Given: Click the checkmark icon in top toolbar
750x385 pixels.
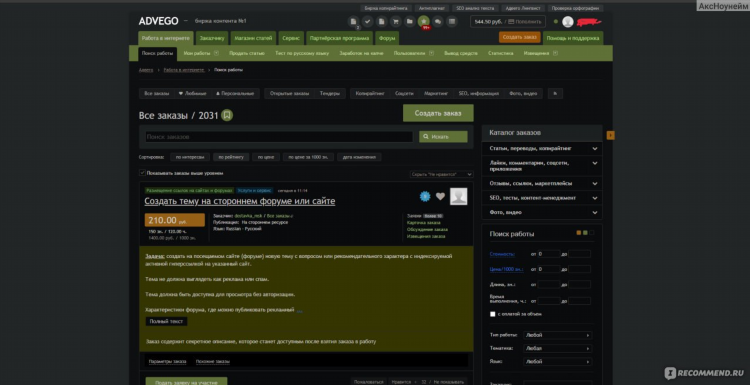Looking at the screenshot, I should [x=367, y=22].
